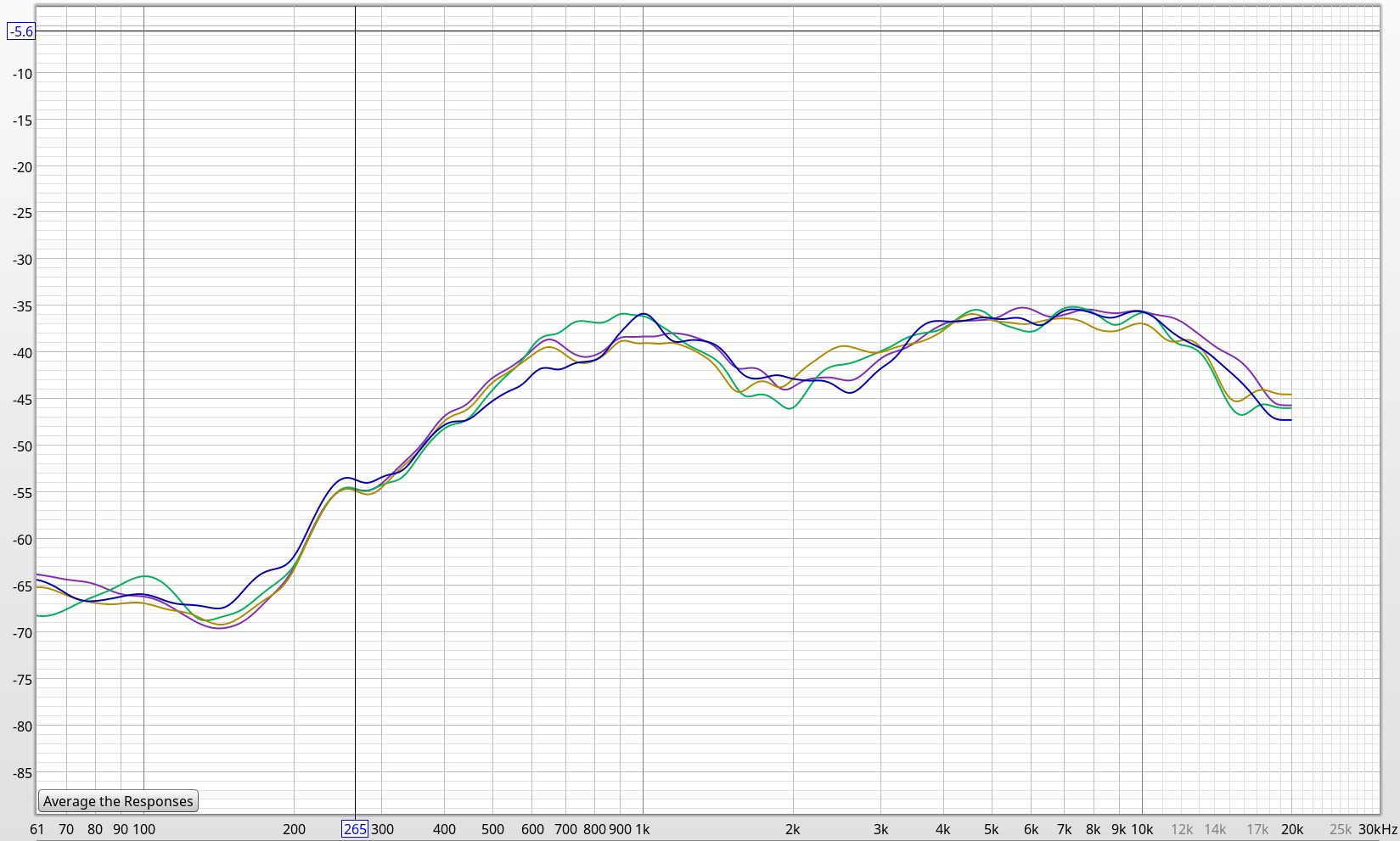Click the -75 dB vertical axis label
The image size is (1400, 841).
pyautogui.click(x=23, y=680)
